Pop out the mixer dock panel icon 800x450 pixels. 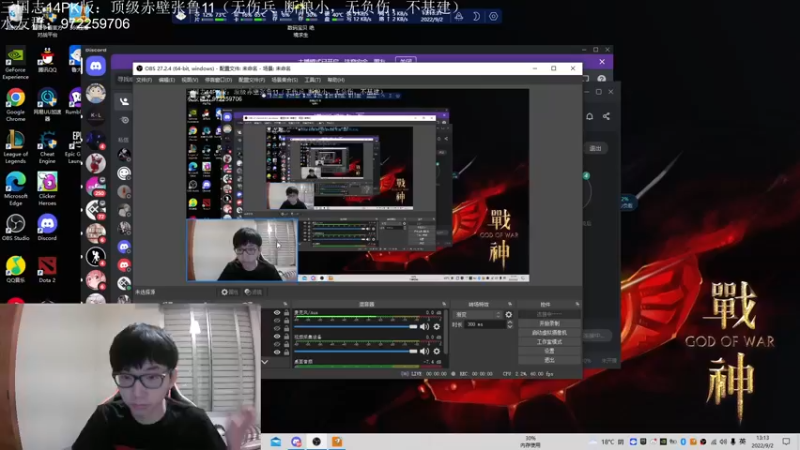pyautogui.click(x=444, y=304)
